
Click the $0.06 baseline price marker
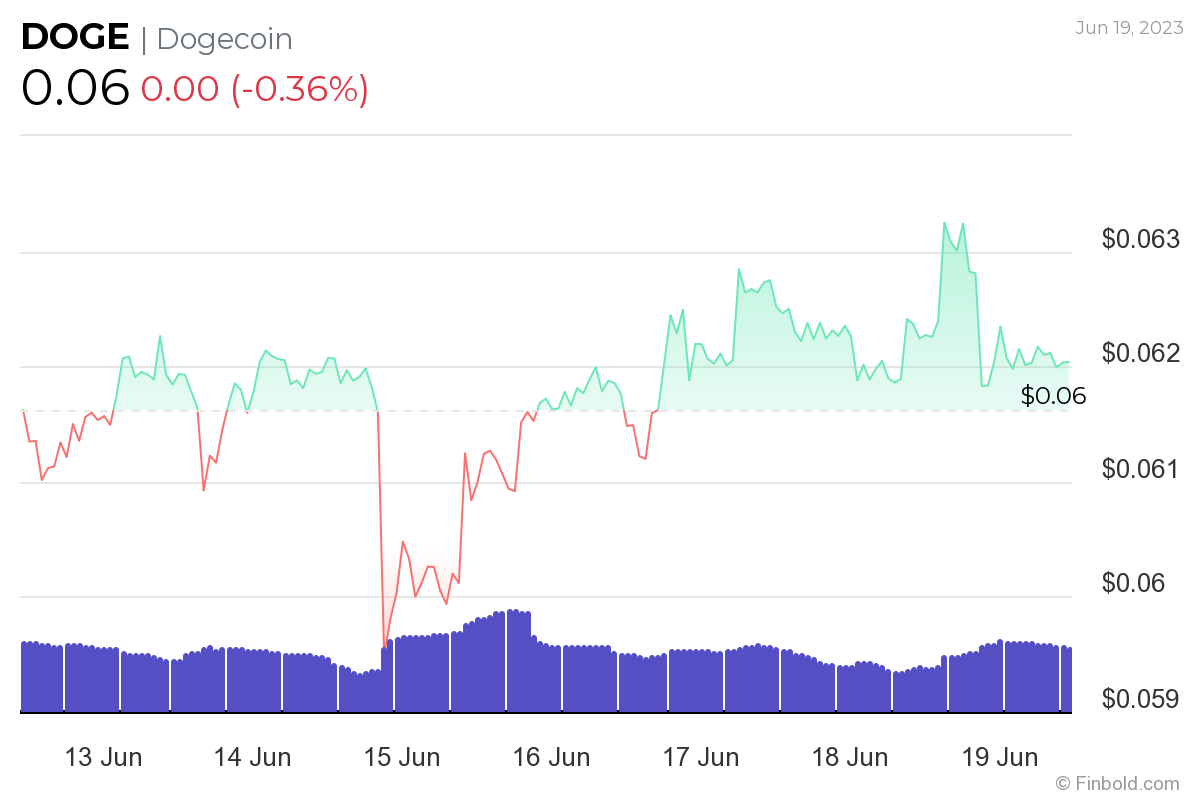pos(1053,396)
